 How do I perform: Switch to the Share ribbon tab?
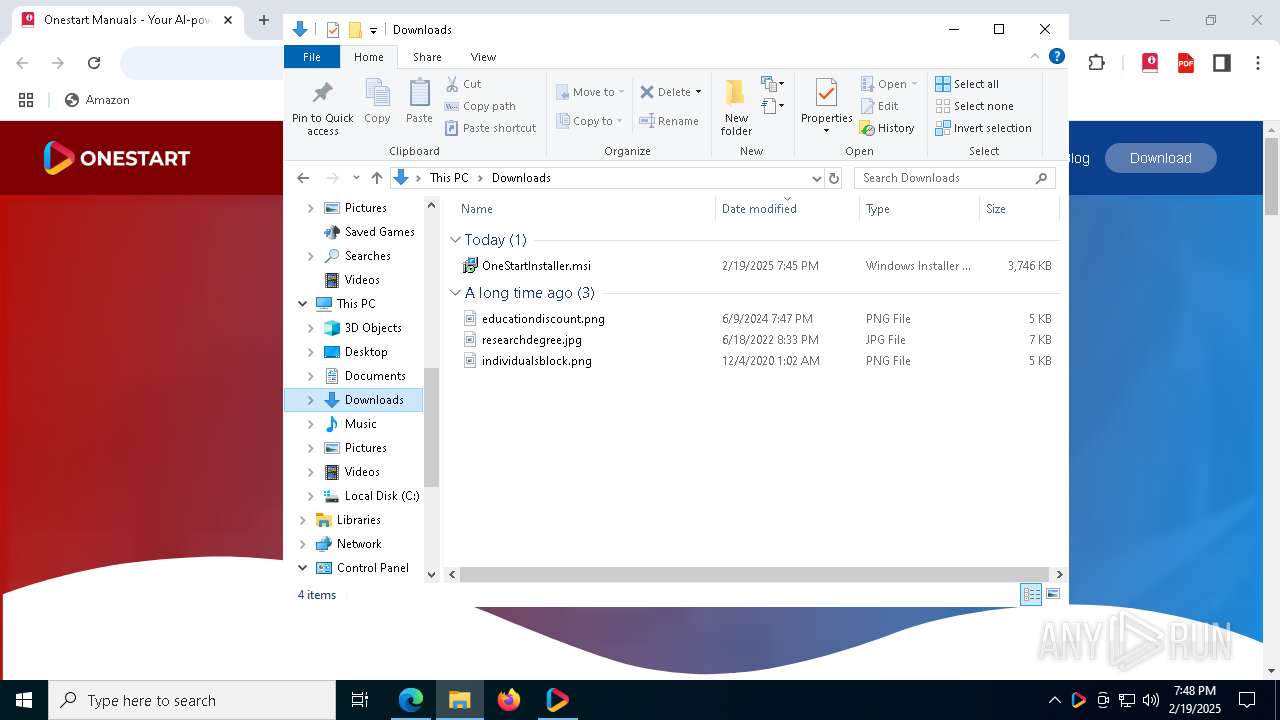(x=427, y=57)
